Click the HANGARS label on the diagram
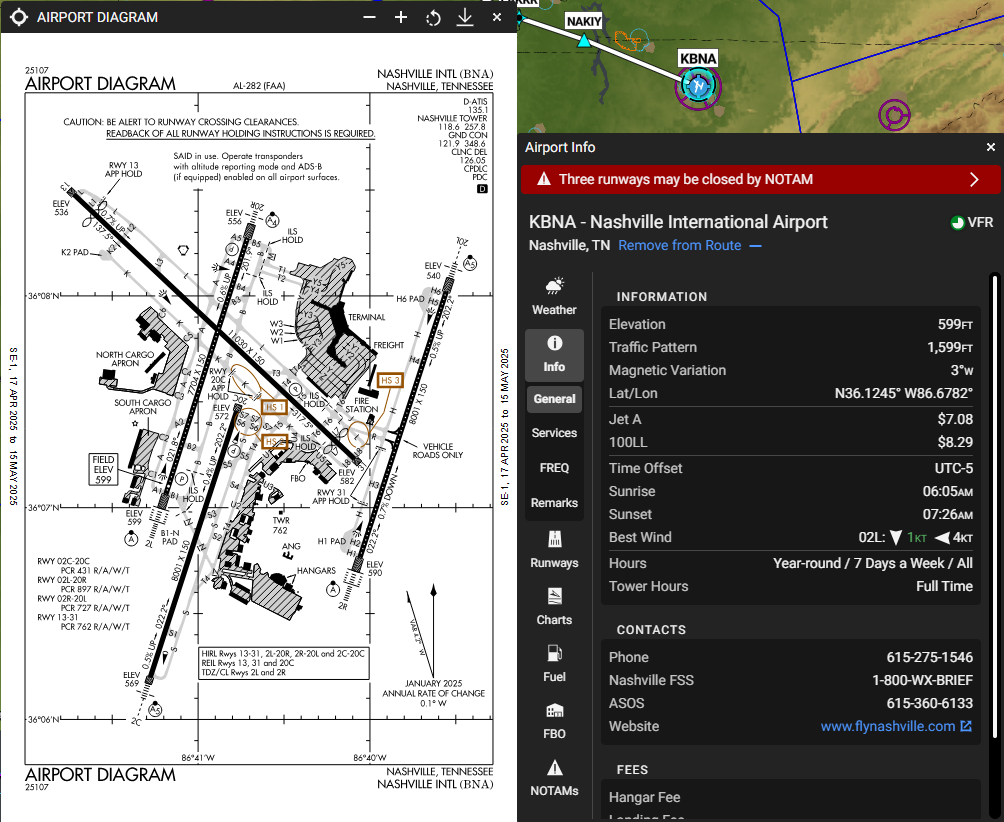Image resolution: width=1004 pixels, height=822 pixels. tap(316, 570)
